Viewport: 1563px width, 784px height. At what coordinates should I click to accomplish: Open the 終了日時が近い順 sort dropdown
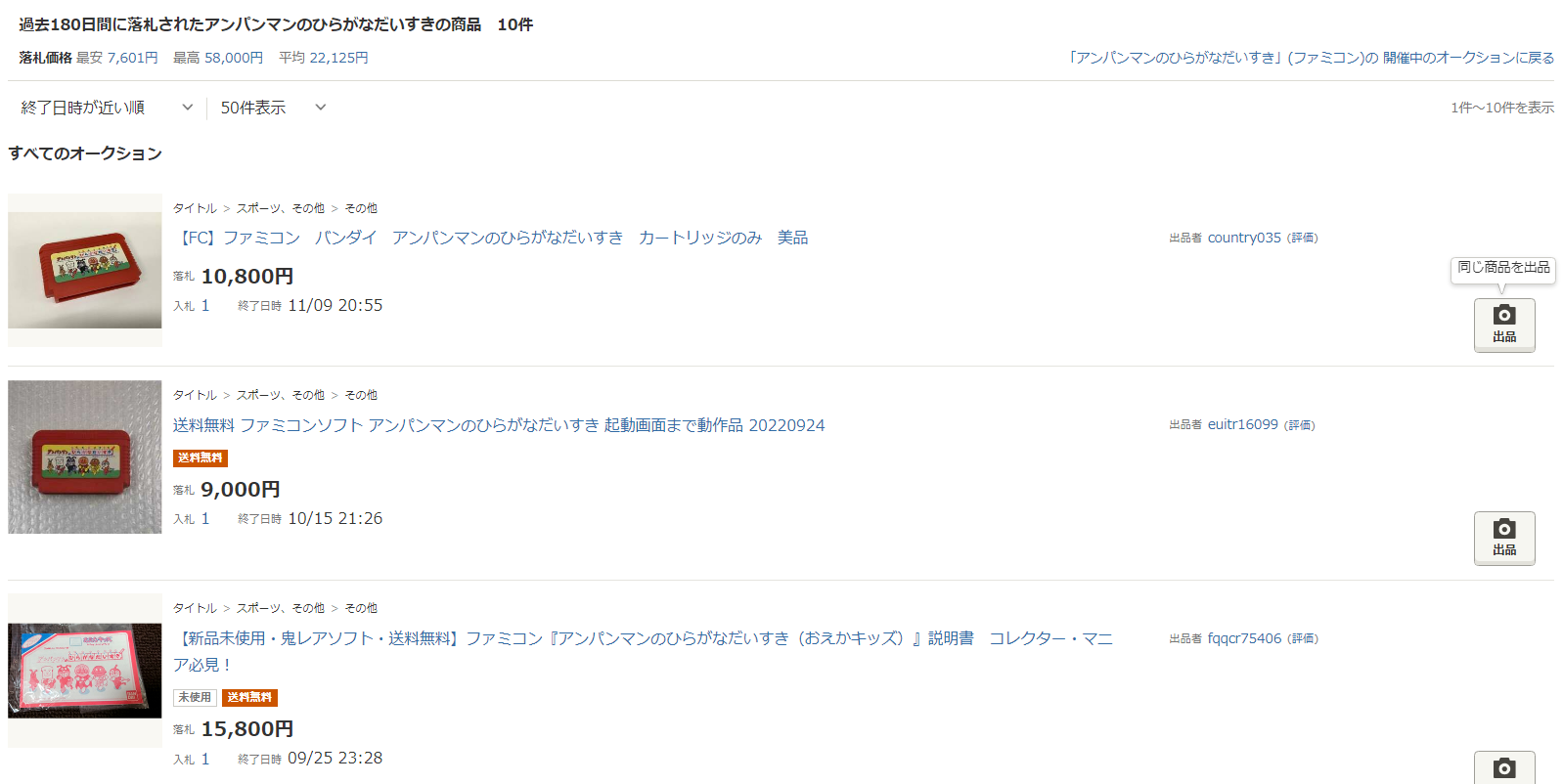[x=107, y=108]
